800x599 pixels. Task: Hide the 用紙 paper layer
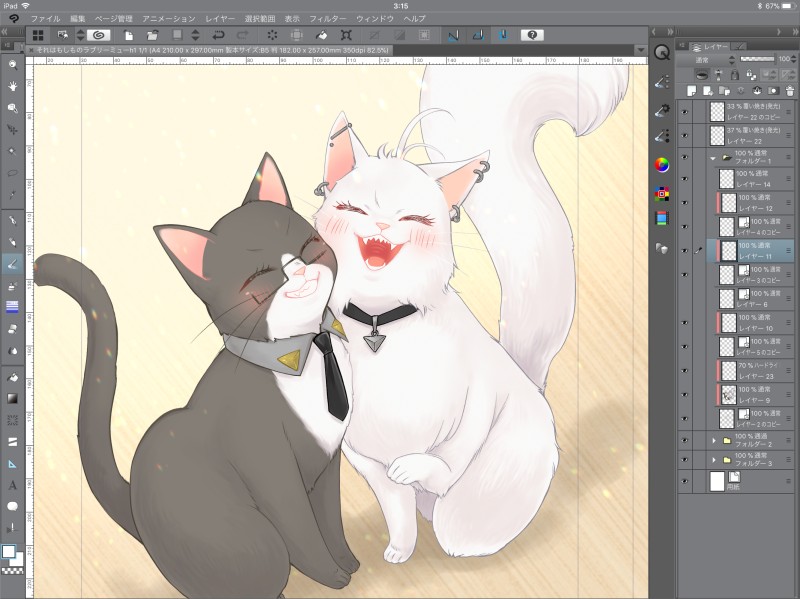pos(684,481)
